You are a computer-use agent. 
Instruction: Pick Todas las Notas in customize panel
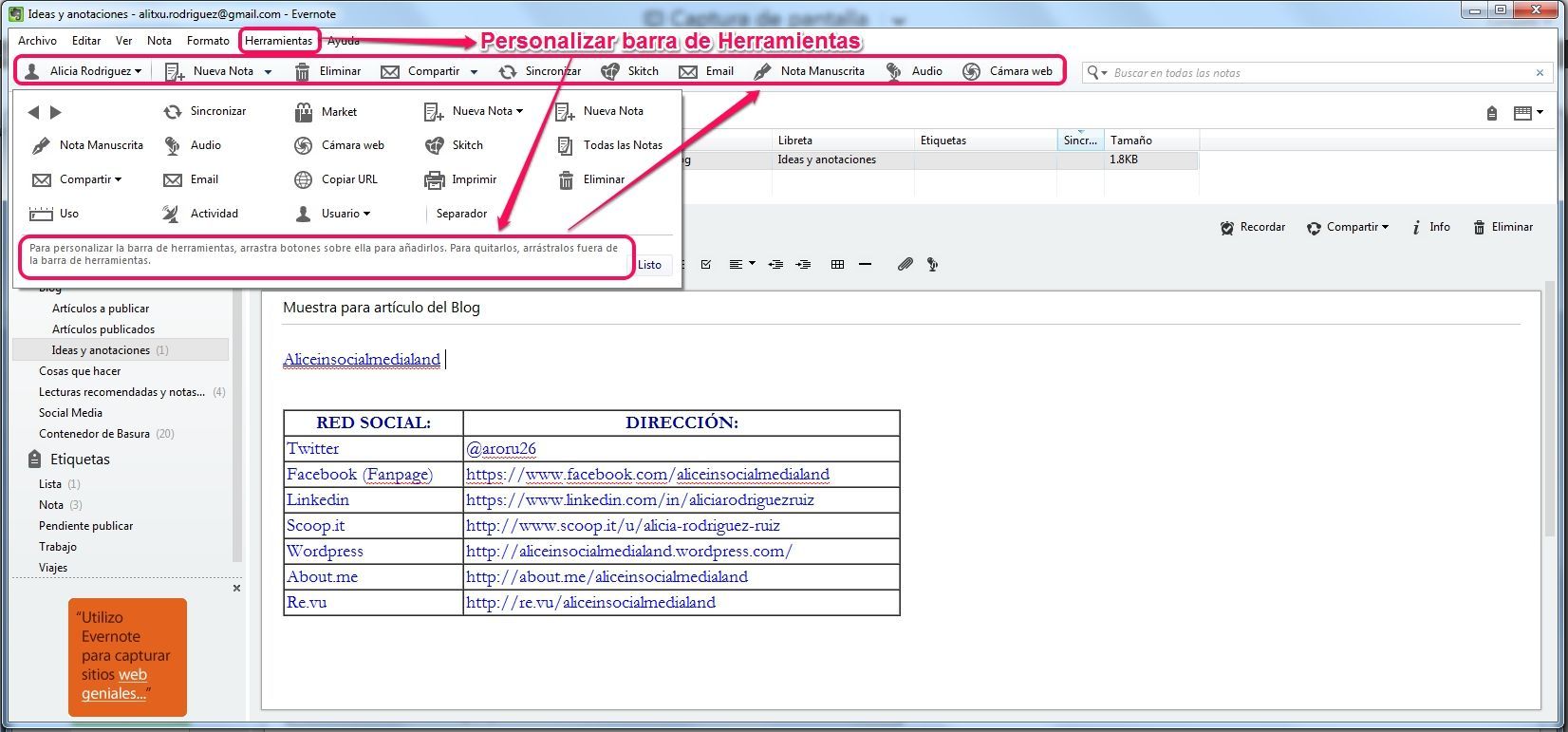[x=609, y=146]
